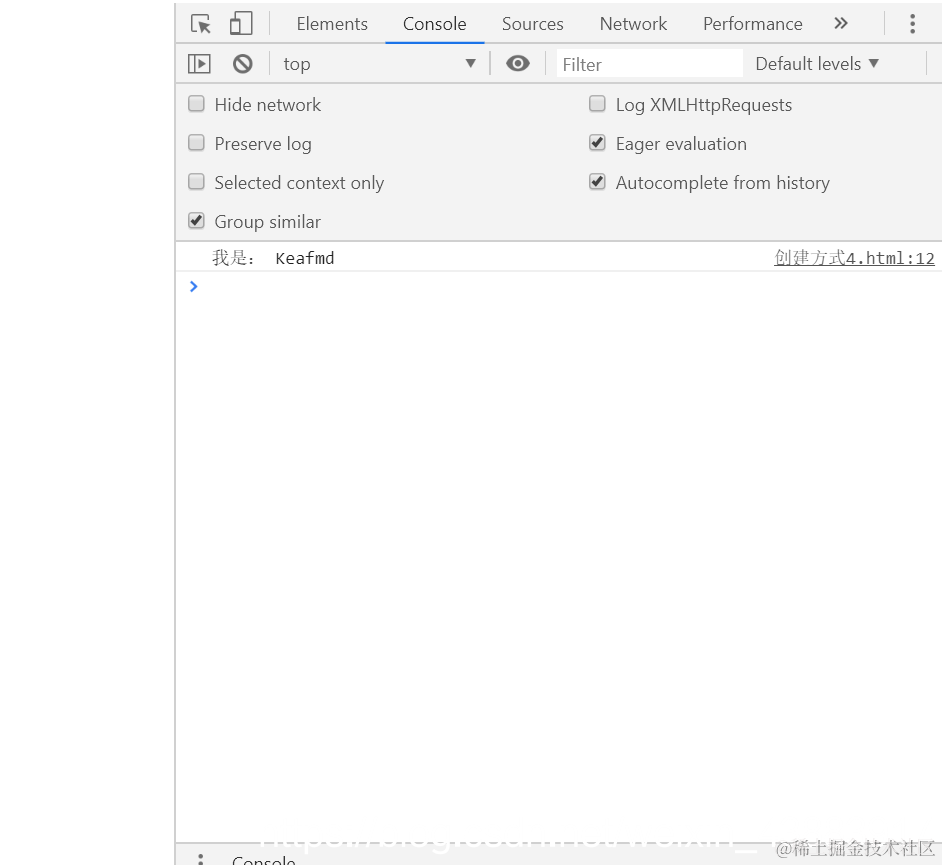Open the Sources tab
The width and height of the screenshot is (942, 865).
point(533,24)
